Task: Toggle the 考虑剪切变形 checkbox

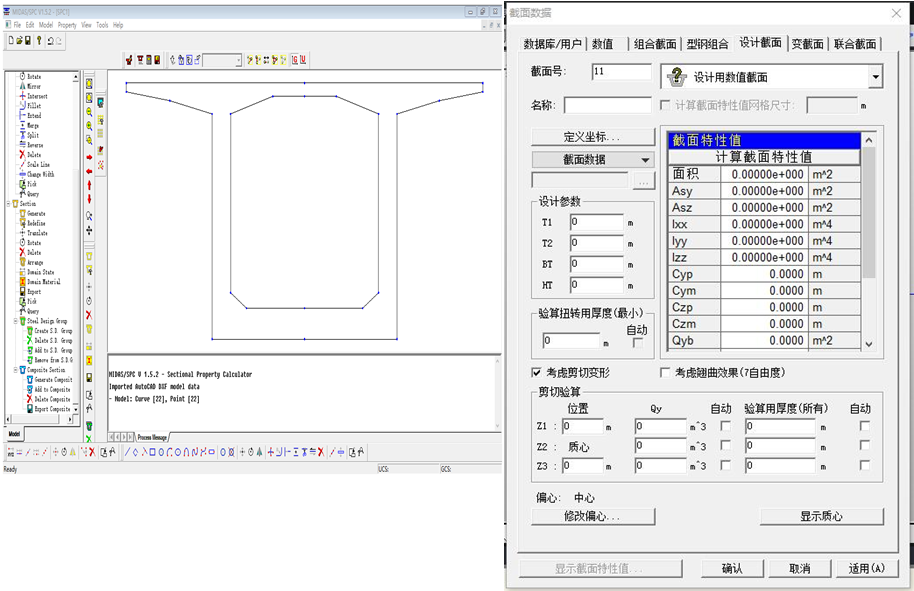Action: (x=537, y=373)
